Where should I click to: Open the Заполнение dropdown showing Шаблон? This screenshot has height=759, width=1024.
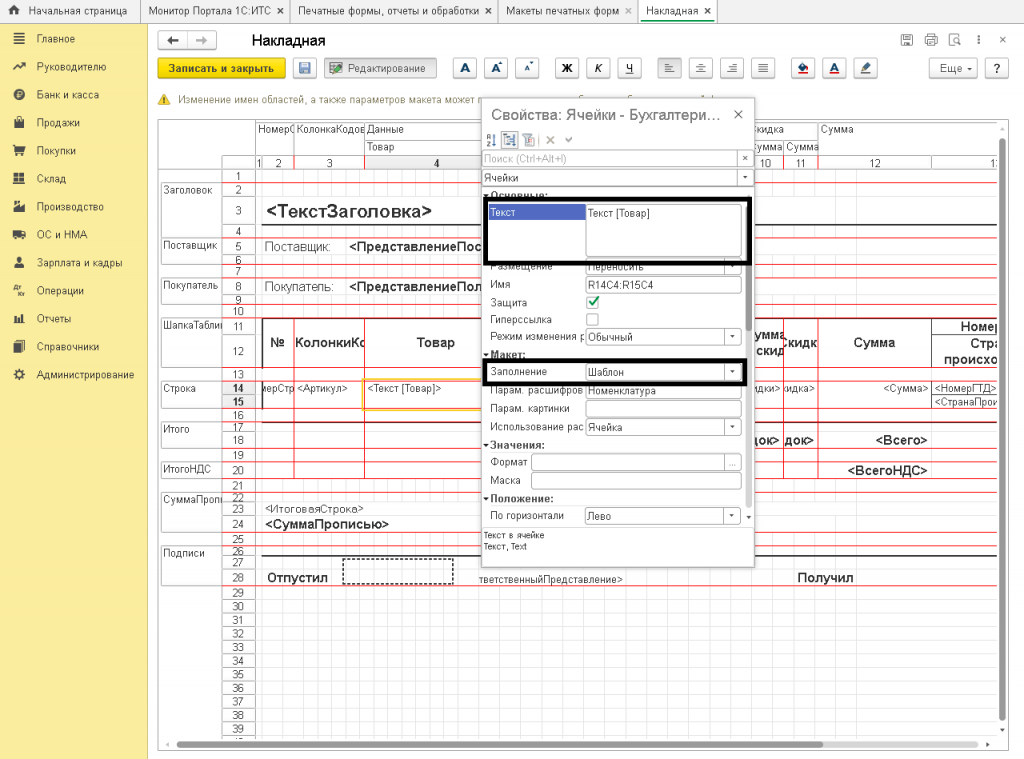coord(734,372)
